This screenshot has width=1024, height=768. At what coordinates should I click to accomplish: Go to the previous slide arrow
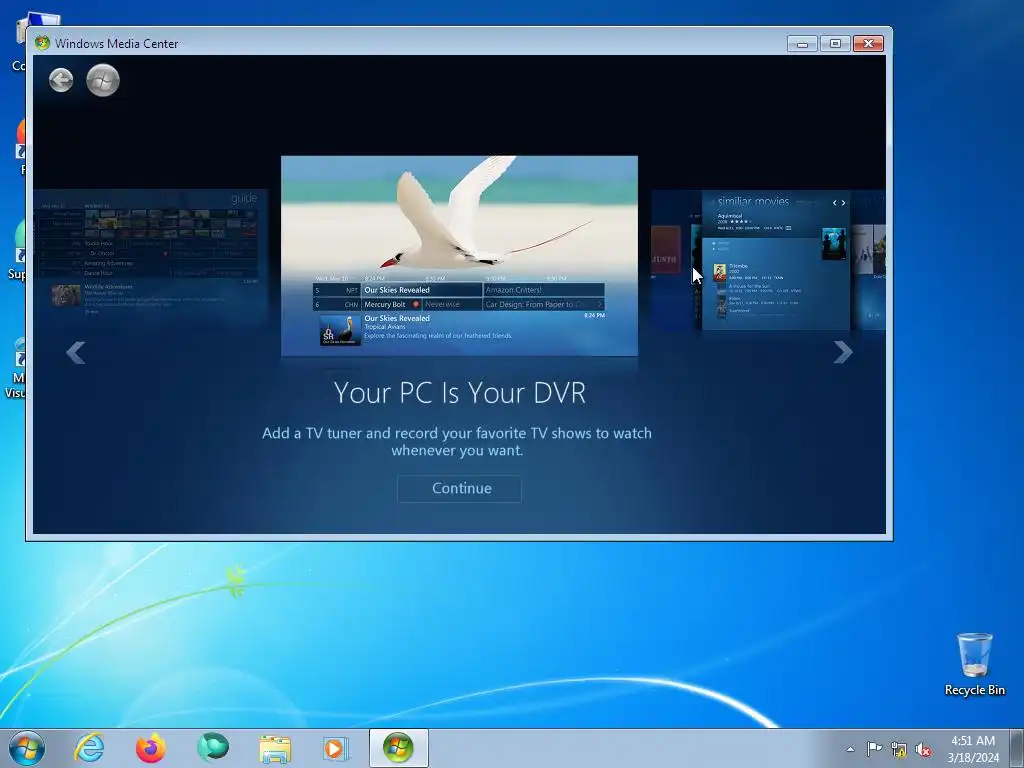click(x=76, y=353)
